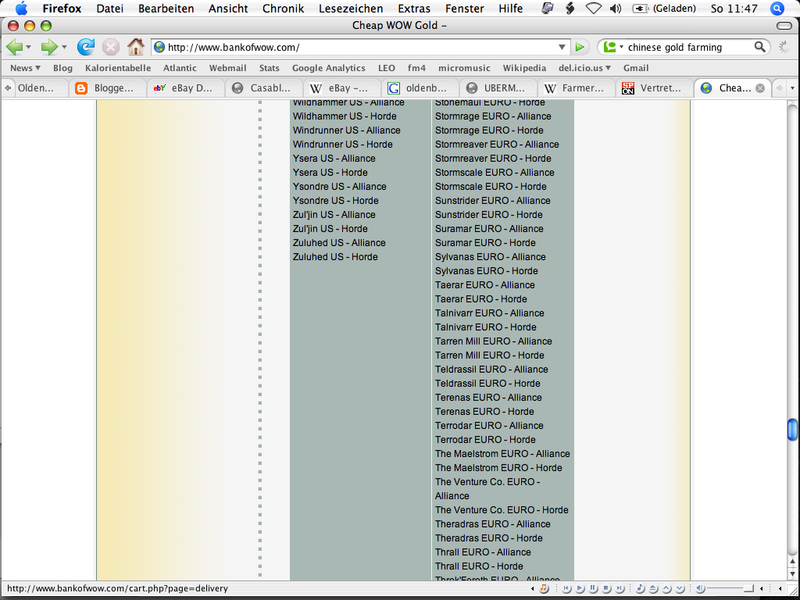Screen dimensions: 800x600
Task: Play music in status bar player
Action: tap(580, 589)
